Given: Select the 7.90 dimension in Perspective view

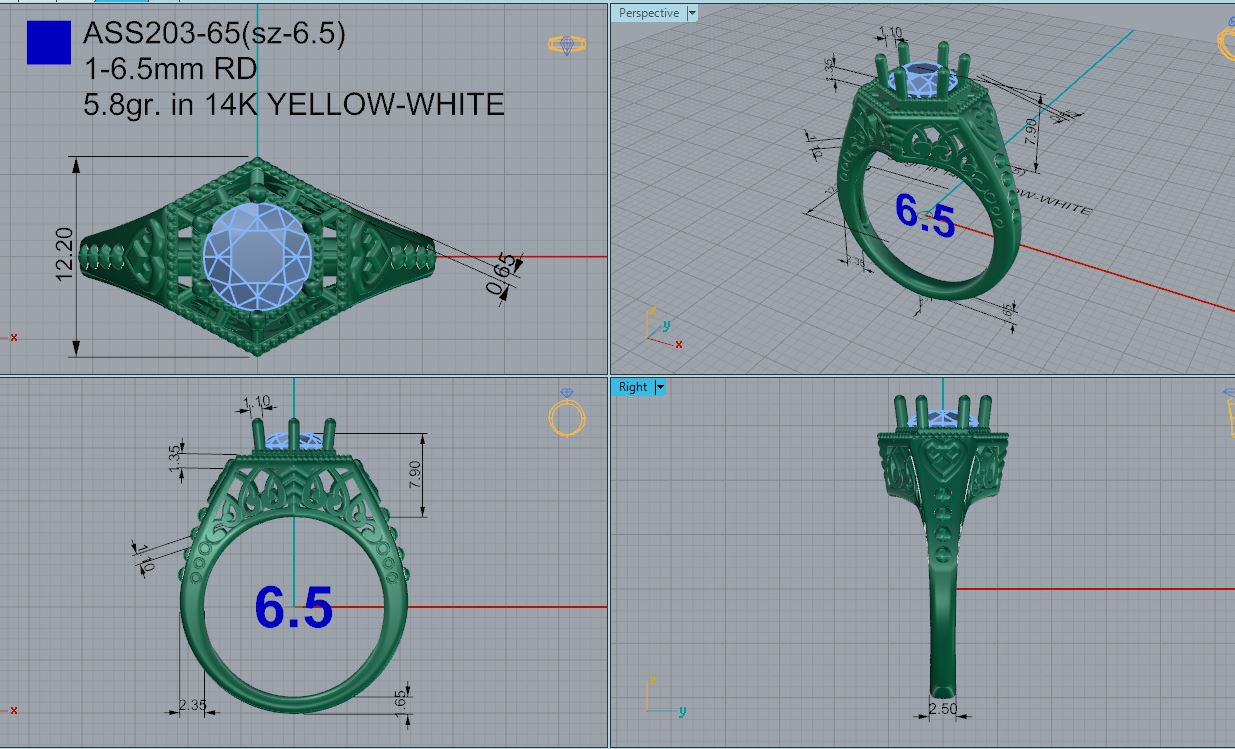Looking at the screenshot, I should (1032, 134).
